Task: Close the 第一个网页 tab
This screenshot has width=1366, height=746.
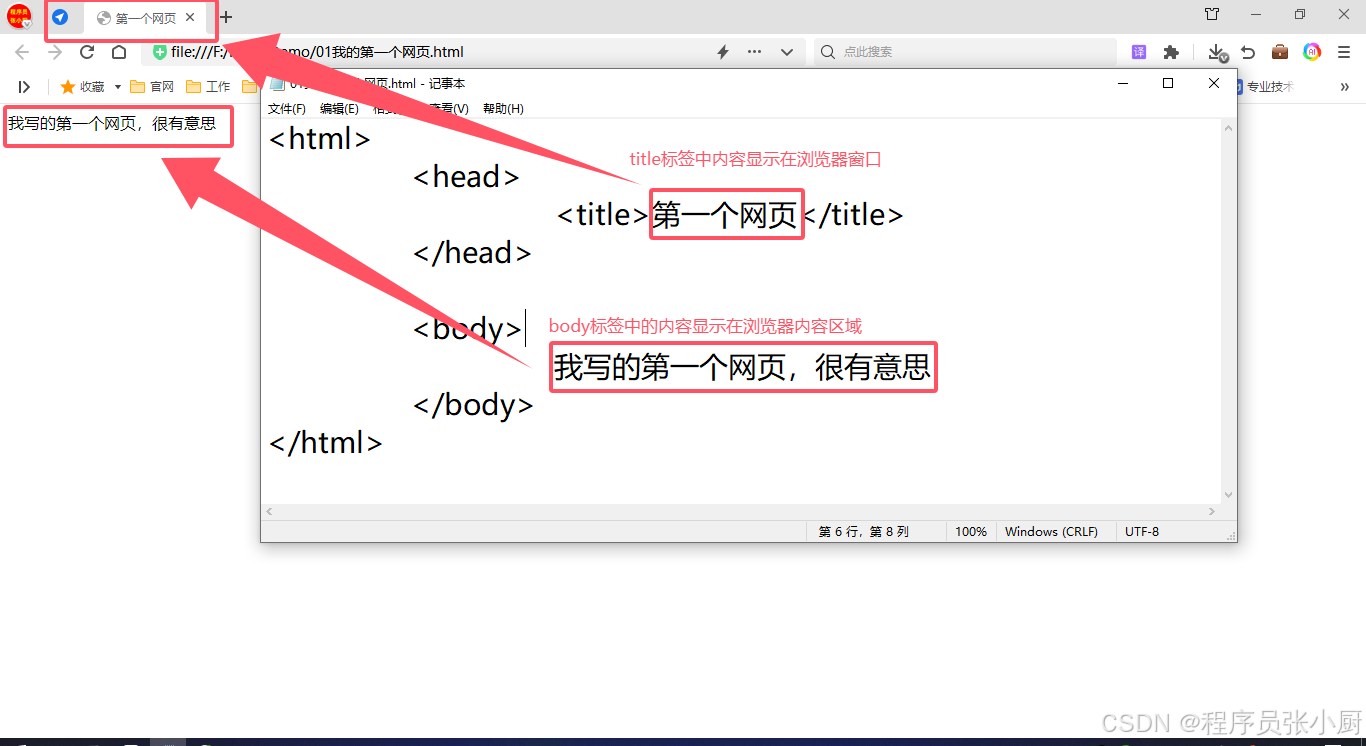Action: [190, 17]
